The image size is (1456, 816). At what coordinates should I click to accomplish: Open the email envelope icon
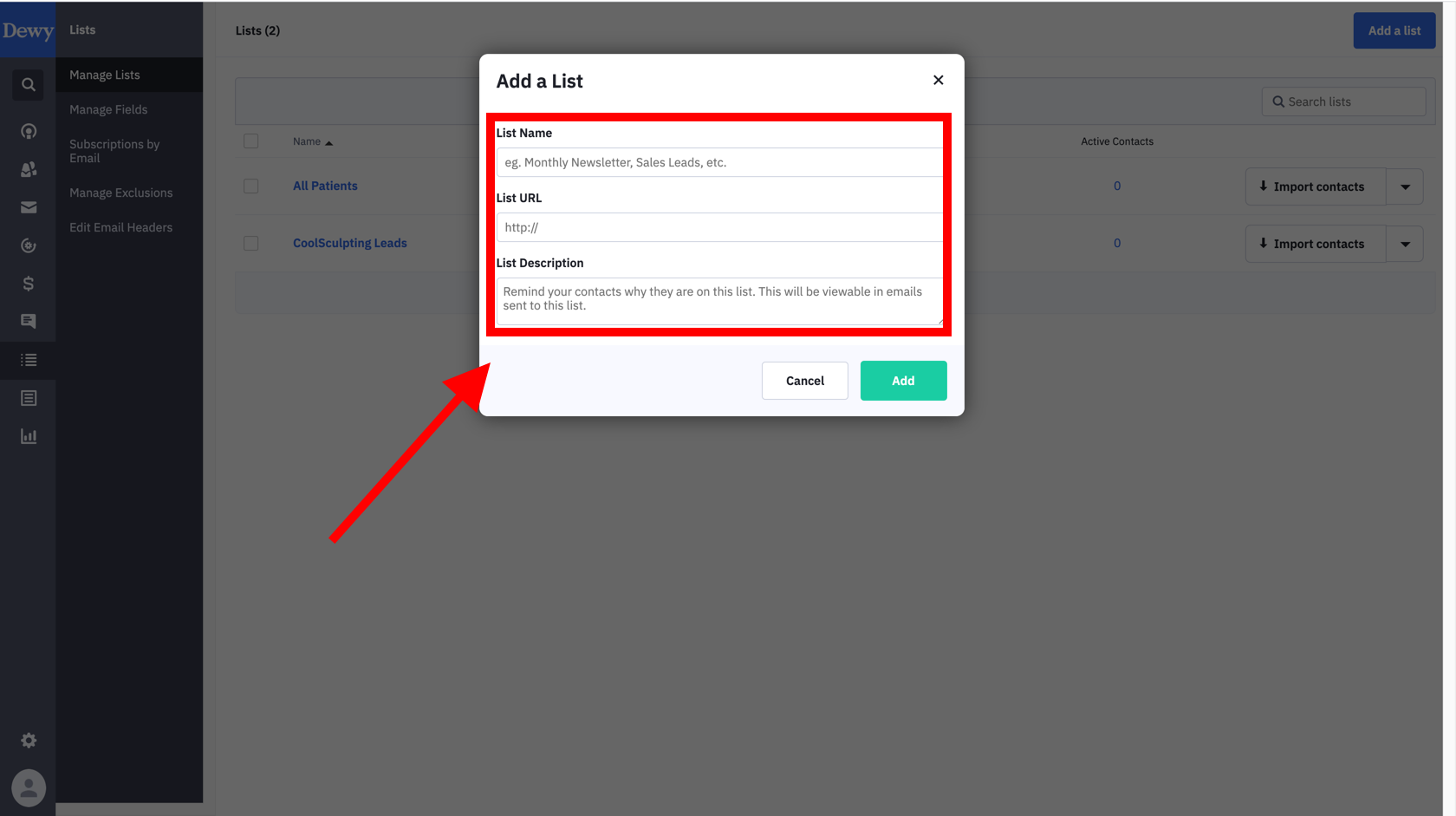[28, 207]
